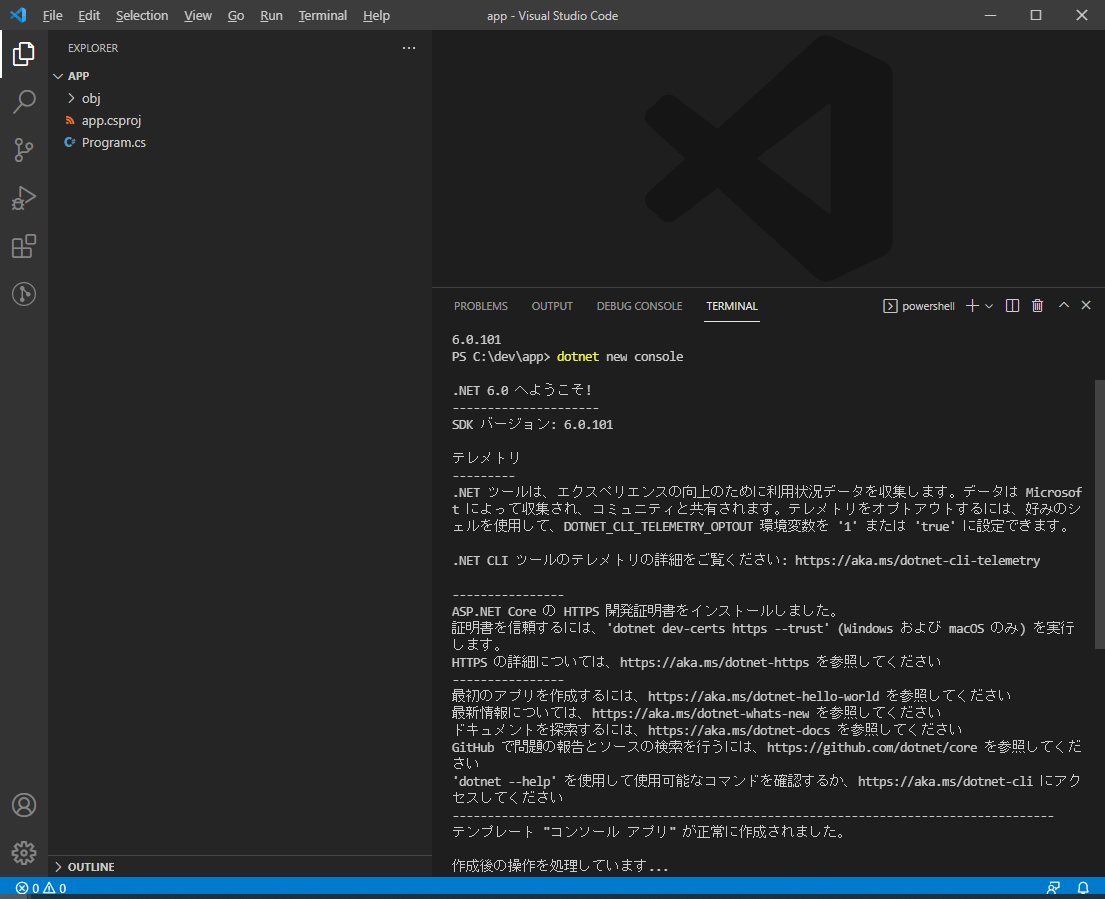Image resolution: width=1105 pixels, height=899 pixels.
Task: Follow the https://aka.ms/dotnet-hello-world link
Action: click(x=763, y=696)
